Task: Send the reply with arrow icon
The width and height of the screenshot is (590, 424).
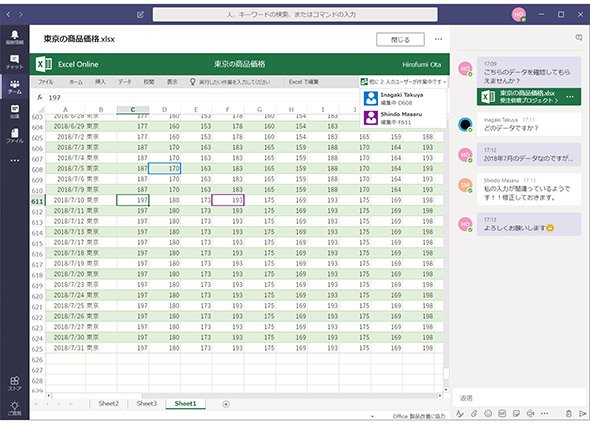Action: tap(582, 413)
